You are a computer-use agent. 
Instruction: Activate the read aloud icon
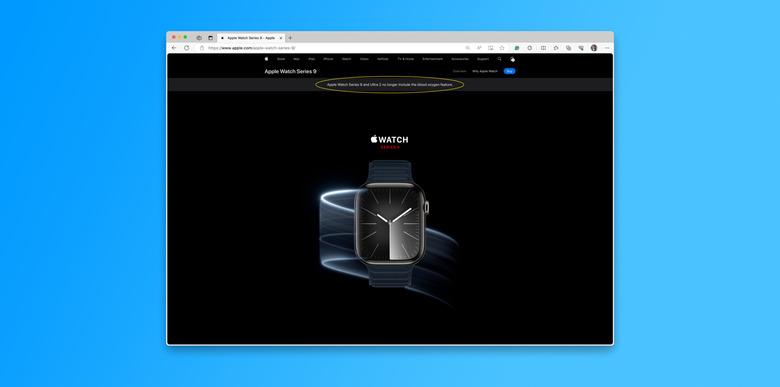tap(479, 48)
